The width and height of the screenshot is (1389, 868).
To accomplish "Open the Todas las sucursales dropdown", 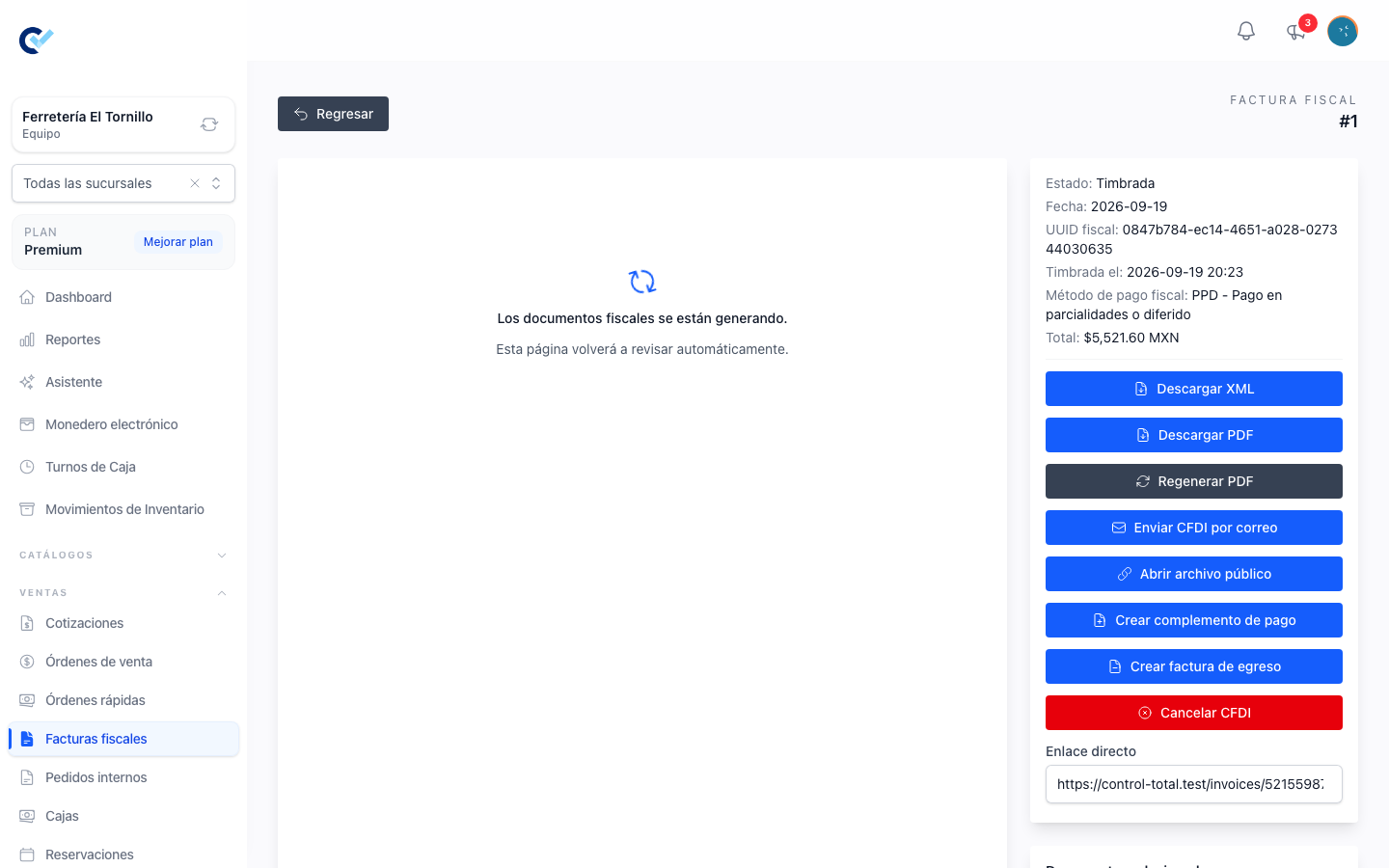I will 123,183.
